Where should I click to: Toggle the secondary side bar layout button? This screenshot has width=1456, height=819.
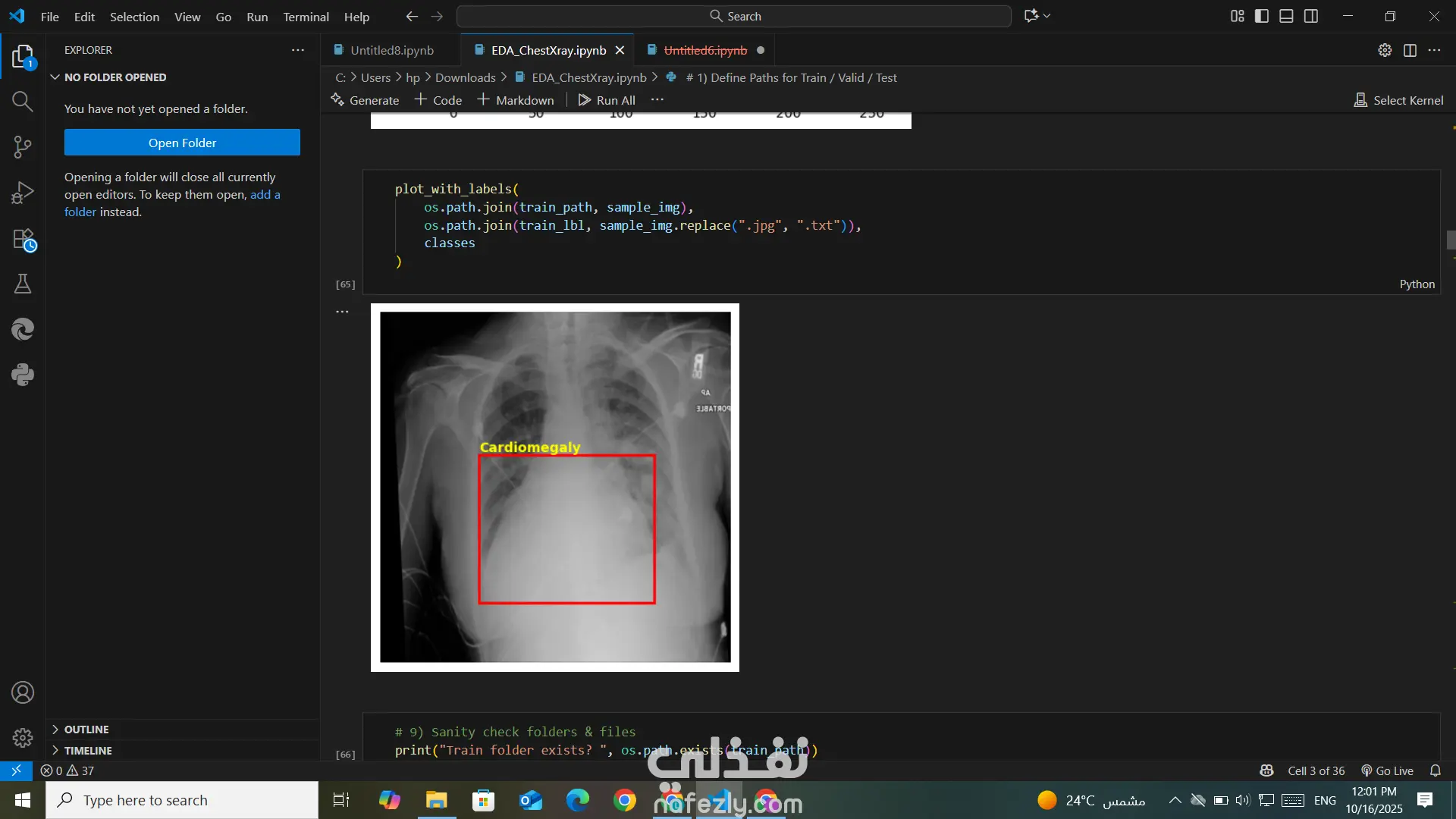[x=1311, y=16]
